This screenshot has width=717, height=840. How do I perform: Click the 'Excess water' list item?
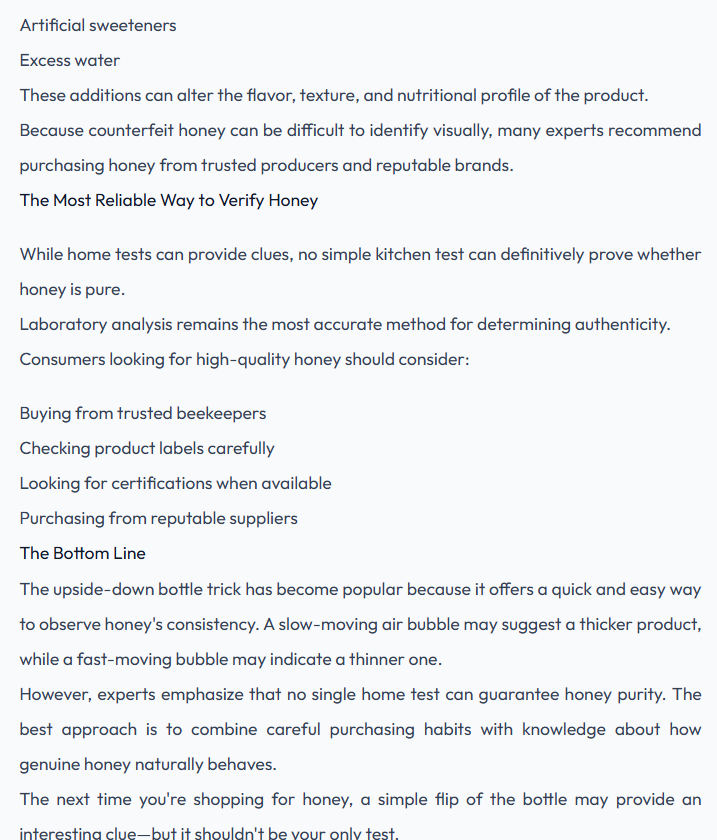point(70,60)
